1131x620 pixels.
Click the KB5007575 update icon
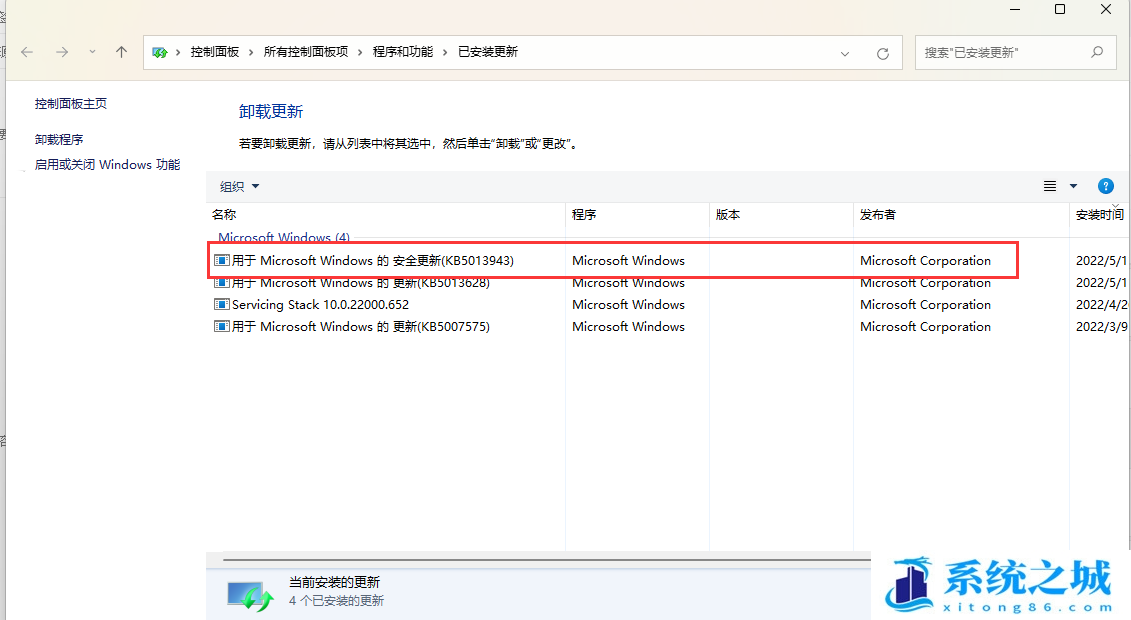[x=222, y=327]
